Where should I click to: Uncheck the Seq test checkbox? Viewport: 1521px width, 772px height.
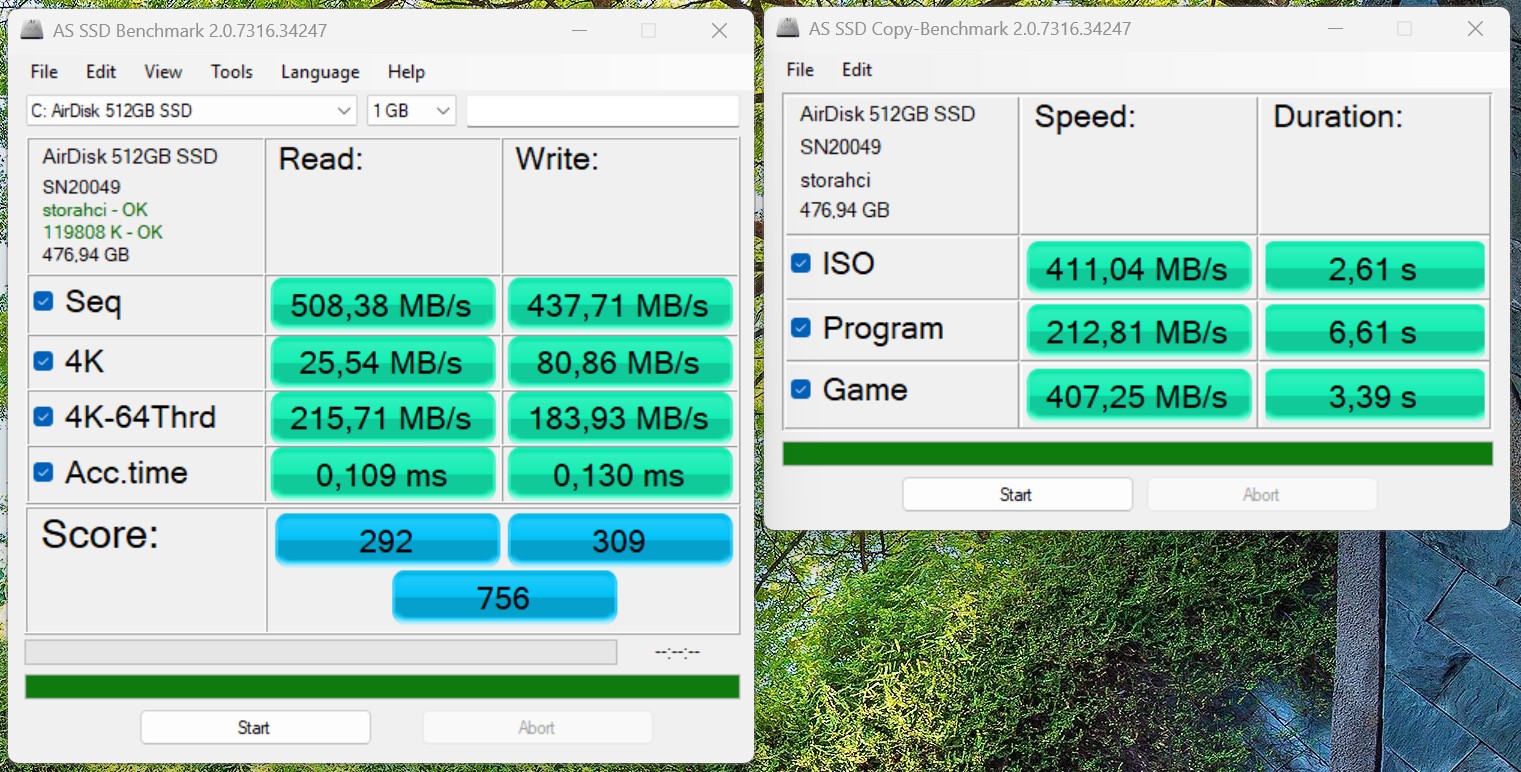tap(43, 301)
